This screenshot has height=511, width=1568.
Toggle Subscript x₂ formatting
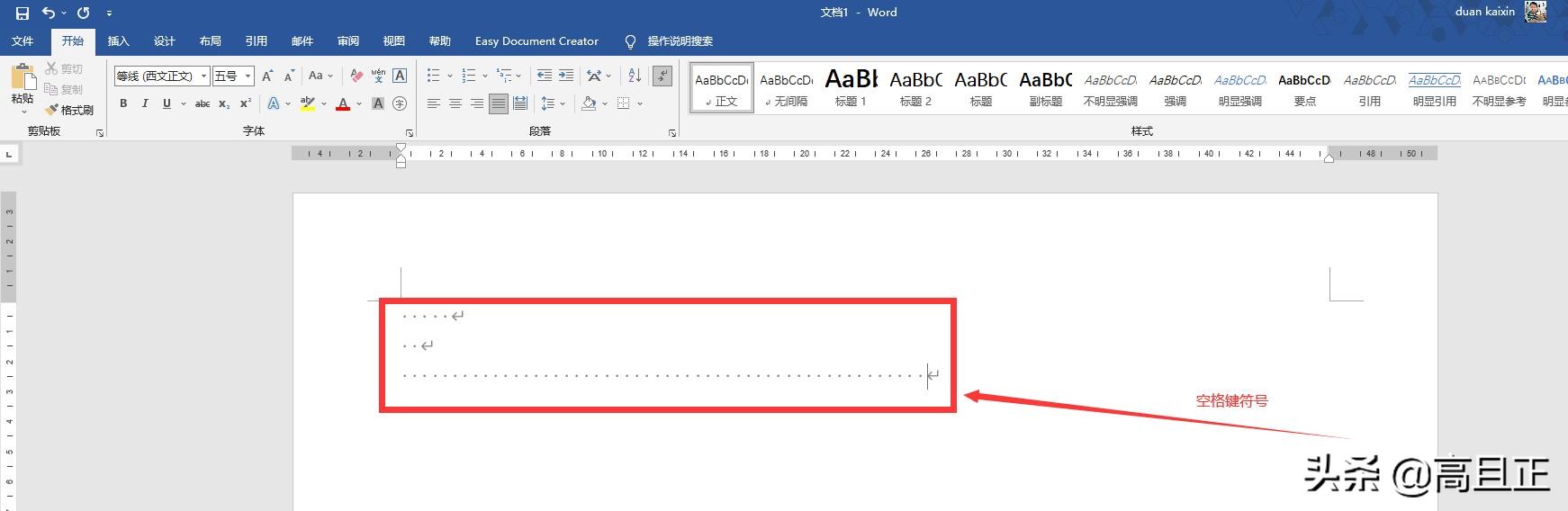coord(224,103)
